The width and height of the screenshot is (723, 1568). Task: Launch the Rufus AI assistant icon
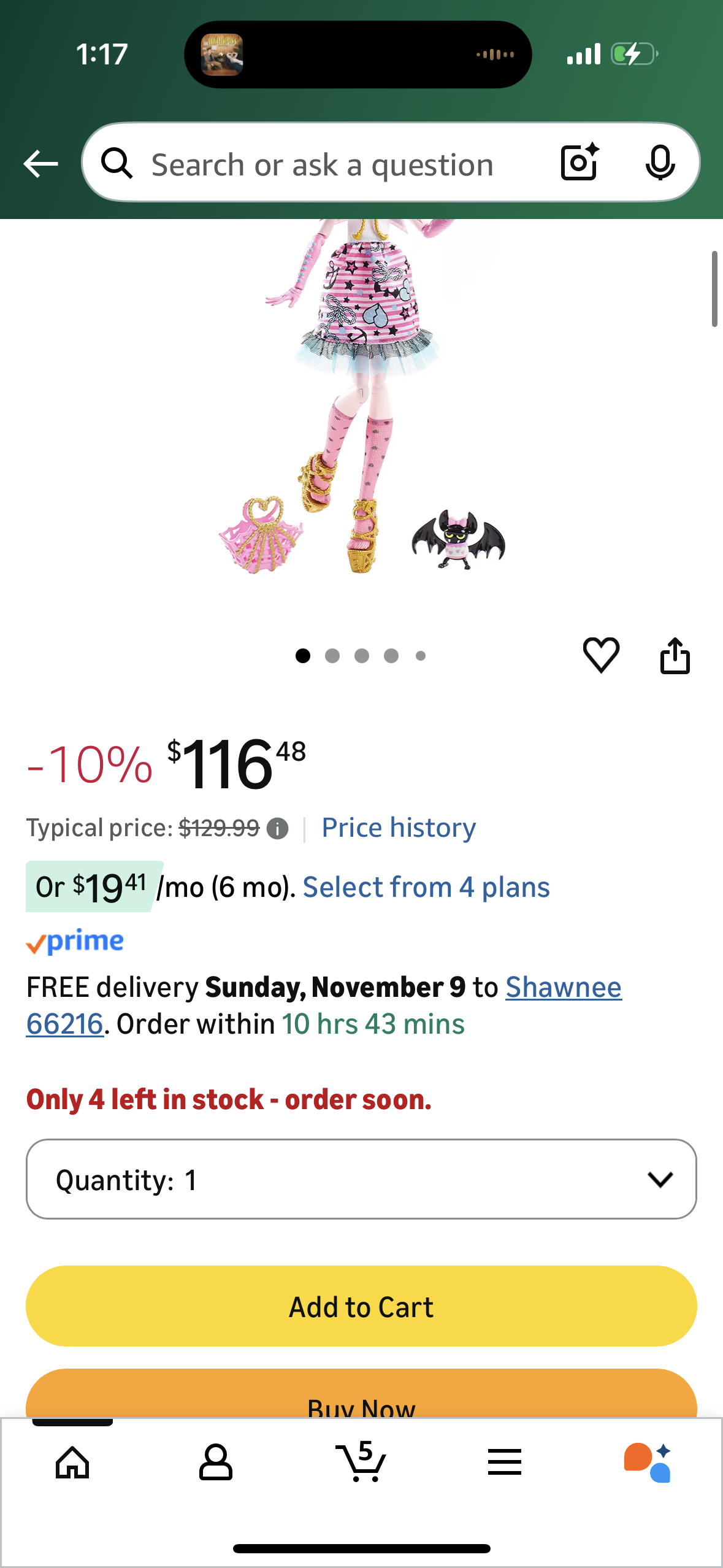pyautogui.click(x=647, y=1462)
